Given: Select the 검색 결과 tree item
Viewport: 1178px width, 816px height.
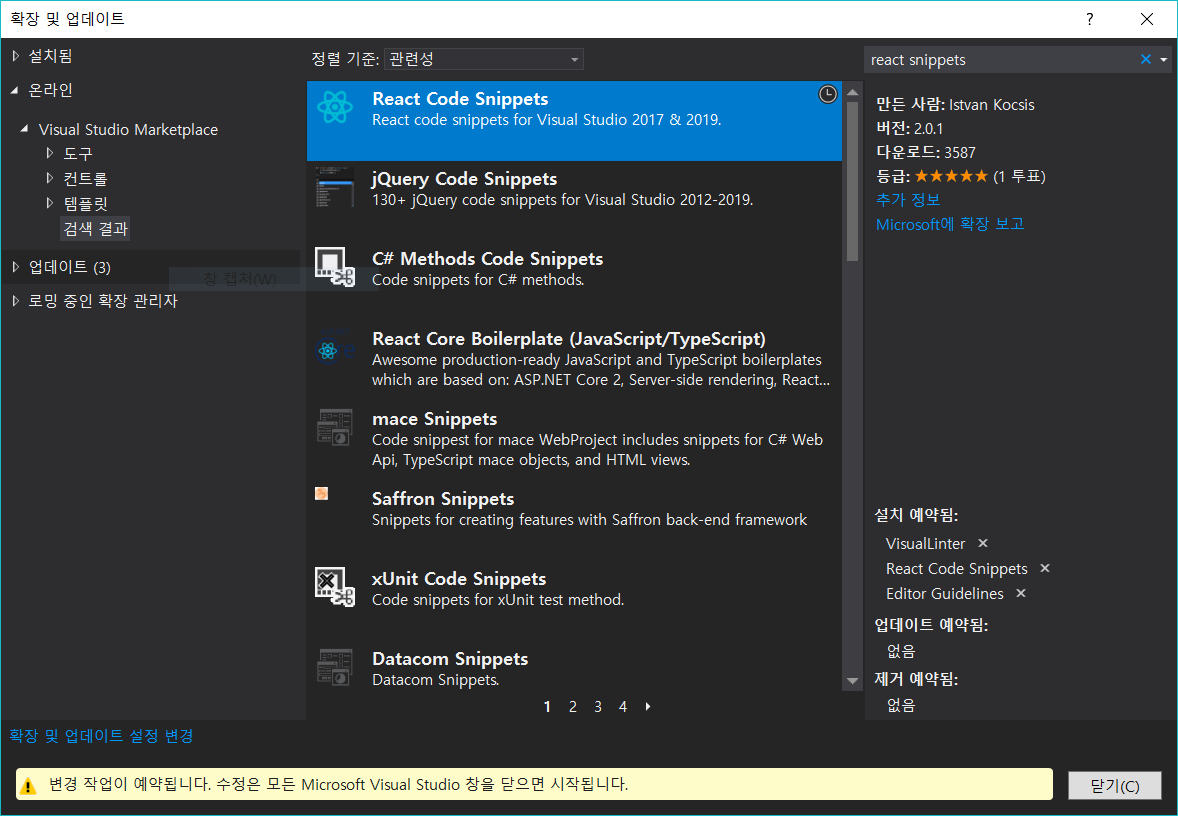Looking at the screenshot, I should coord(95,228).
